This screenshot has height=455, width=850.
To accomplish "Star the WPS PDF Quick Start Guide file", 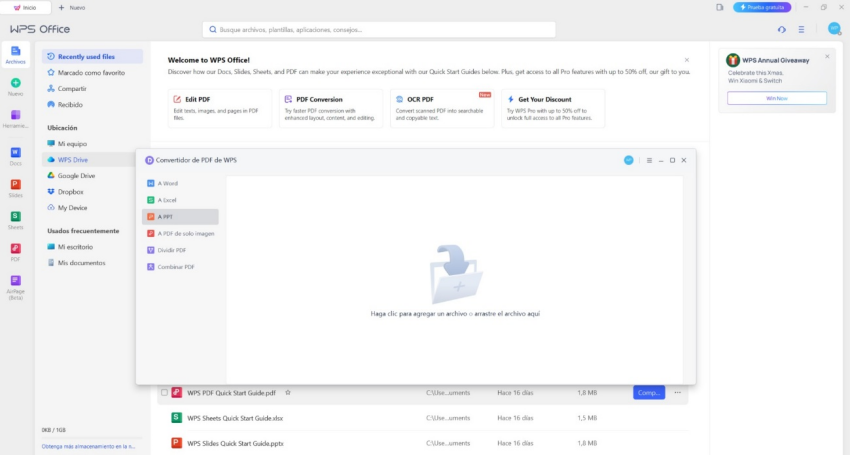I will 288,393.
